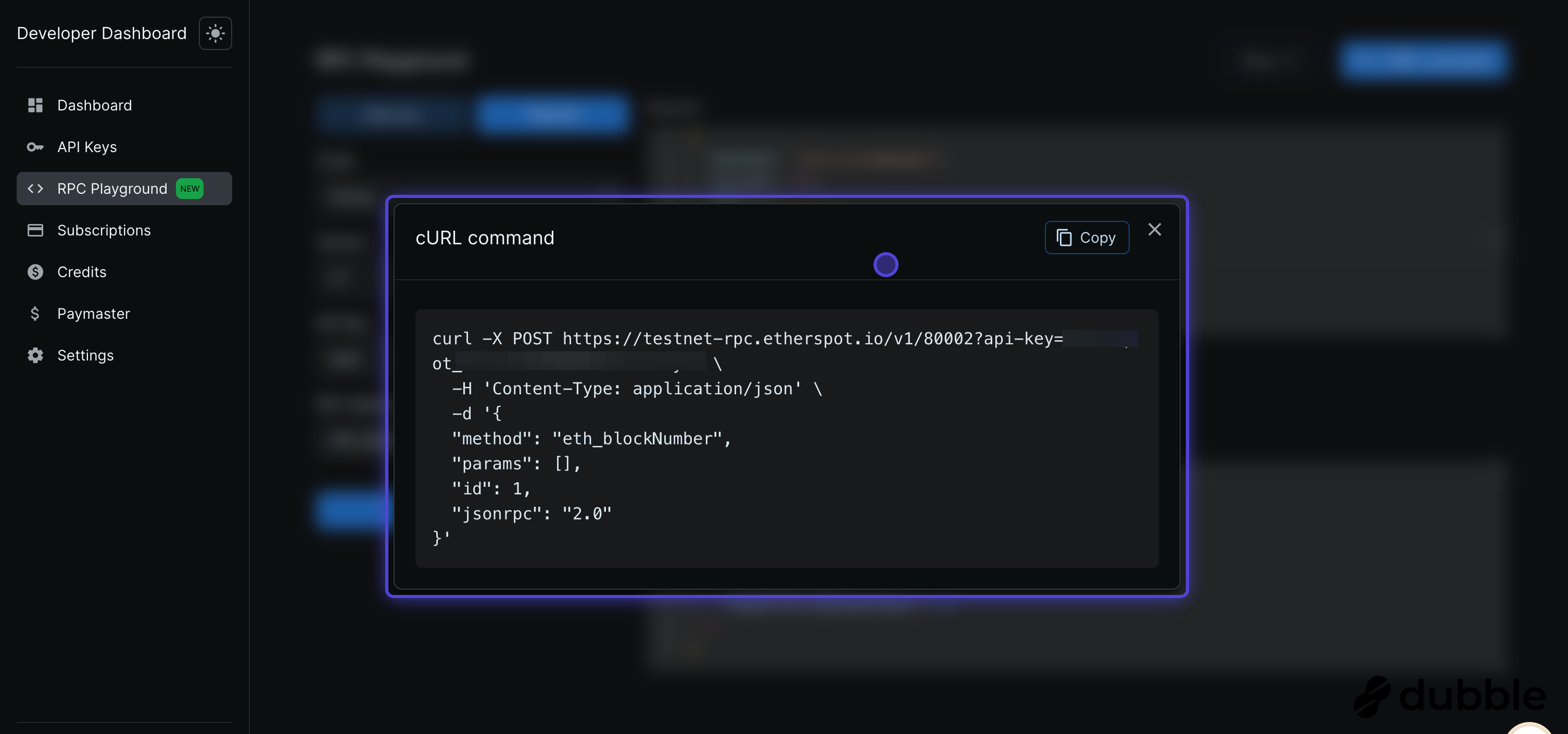Go to the Paymaster section
Image resolution: width=1568 pixels, height=734 pixels.
click(94, 314)
